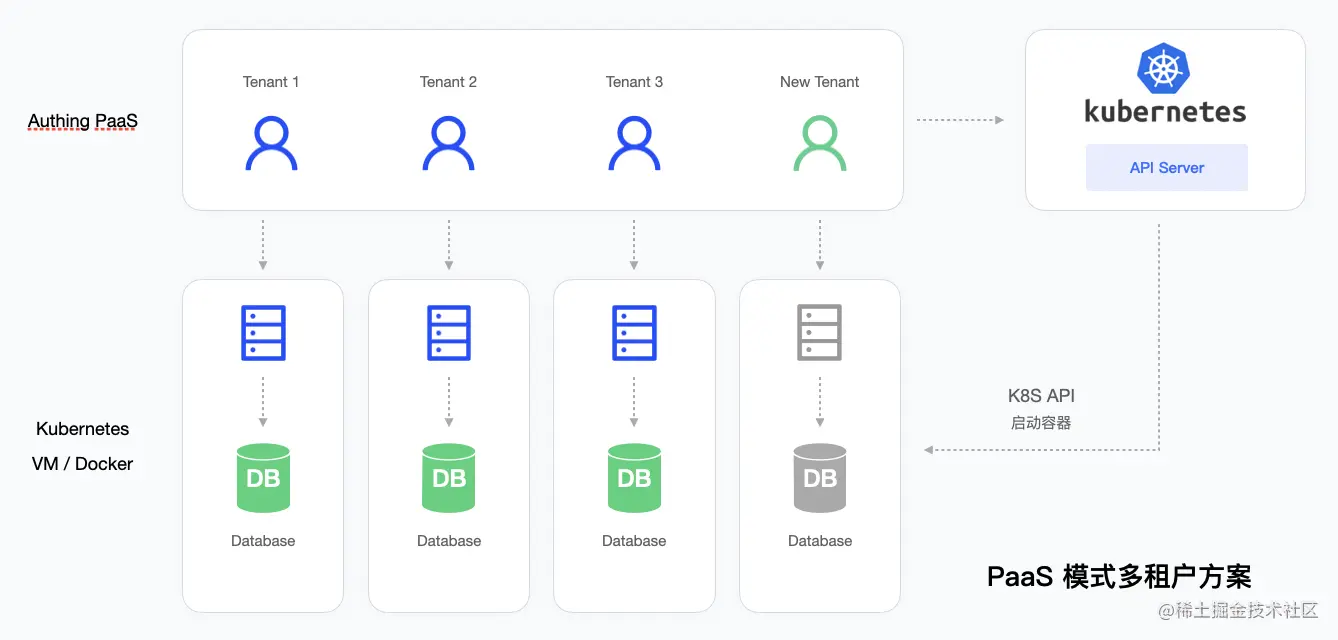Image resolution: width=1338 pixels, height=640 pixels.
Task: Click the green DB icon below Tenant 1
Action: click(263, 478)
